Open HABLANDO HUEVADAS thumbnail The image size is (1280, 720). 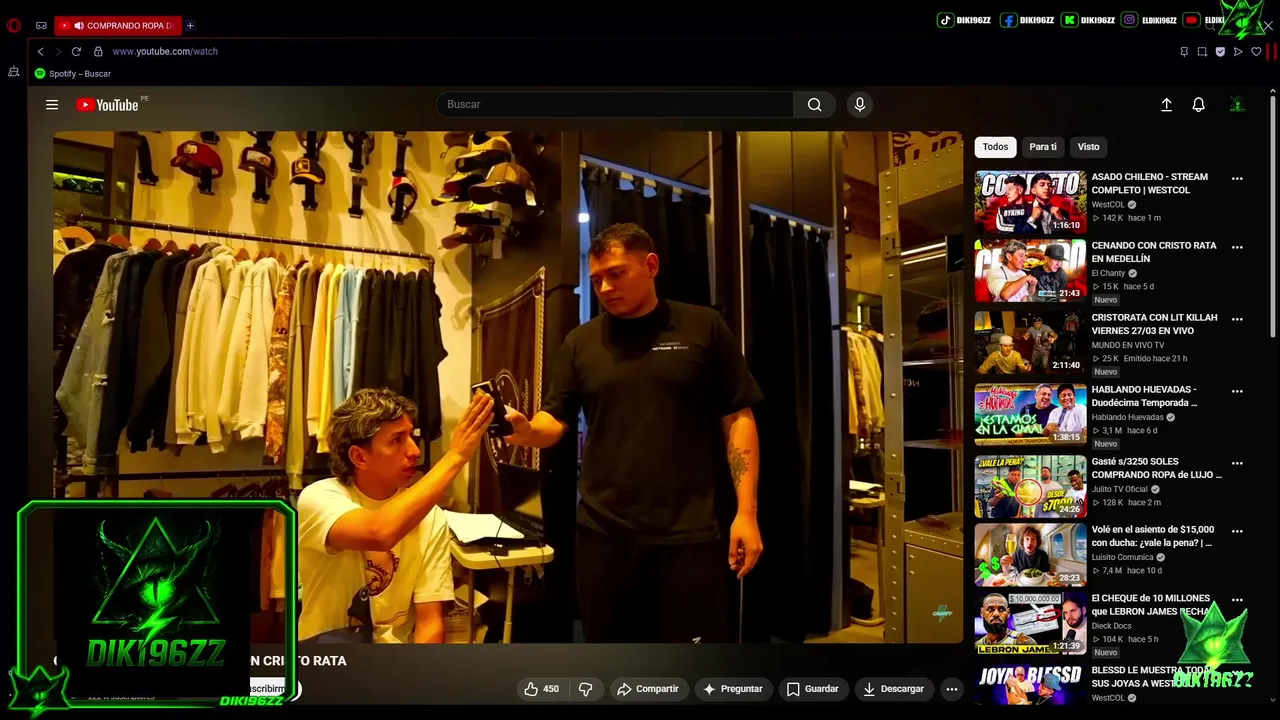pos(1030,414)
